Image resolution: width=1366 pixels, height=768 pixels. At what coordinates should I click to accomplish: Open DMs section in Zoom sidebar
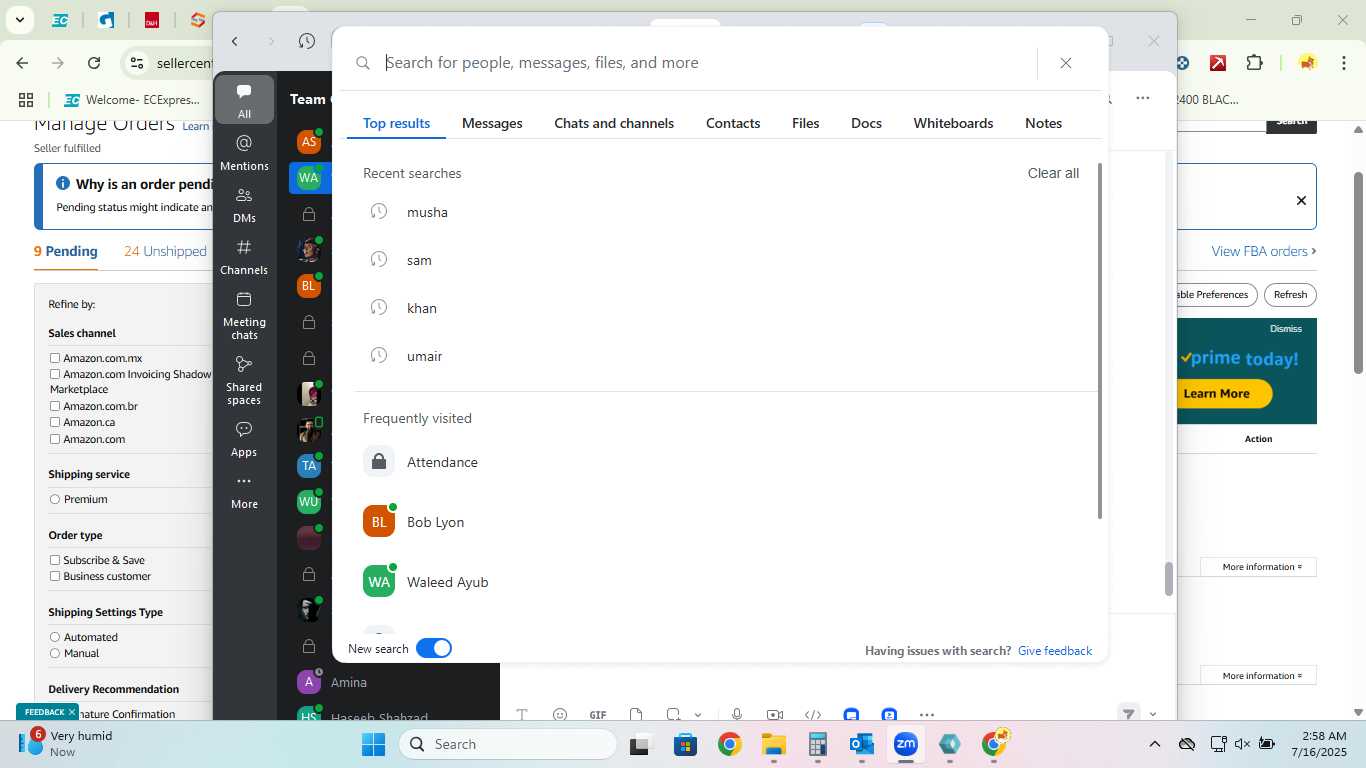tap(244, 204)
